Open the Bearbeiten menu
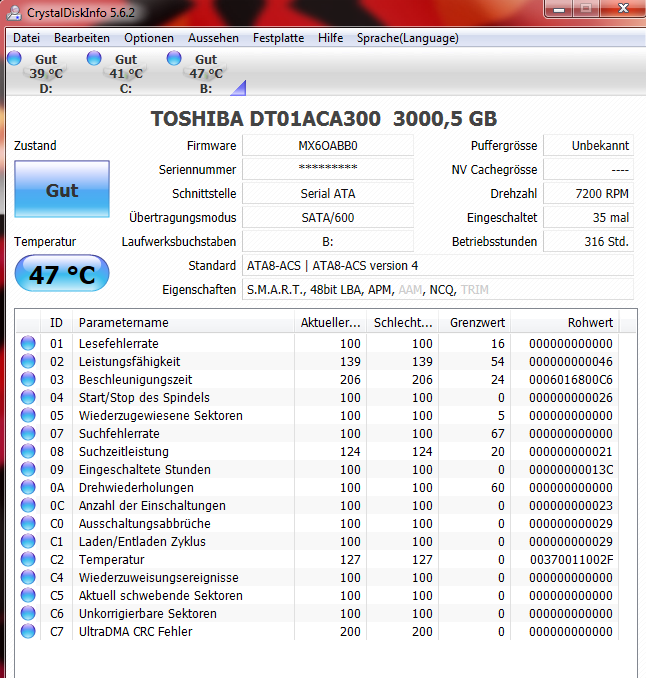Viewport: 646px width, 678px height. coord(82,38)
